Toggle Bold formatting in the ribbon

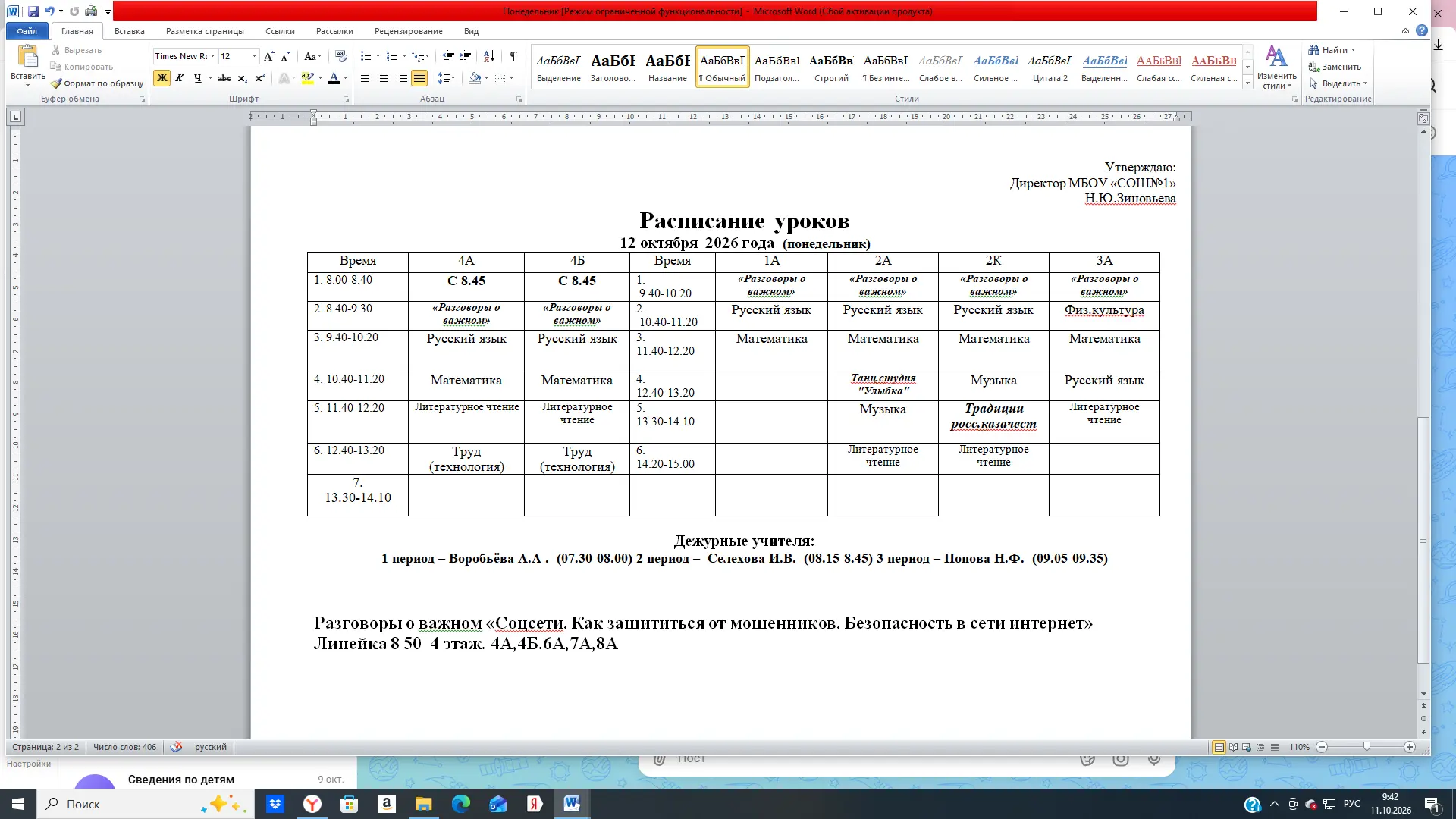point(162,78)
